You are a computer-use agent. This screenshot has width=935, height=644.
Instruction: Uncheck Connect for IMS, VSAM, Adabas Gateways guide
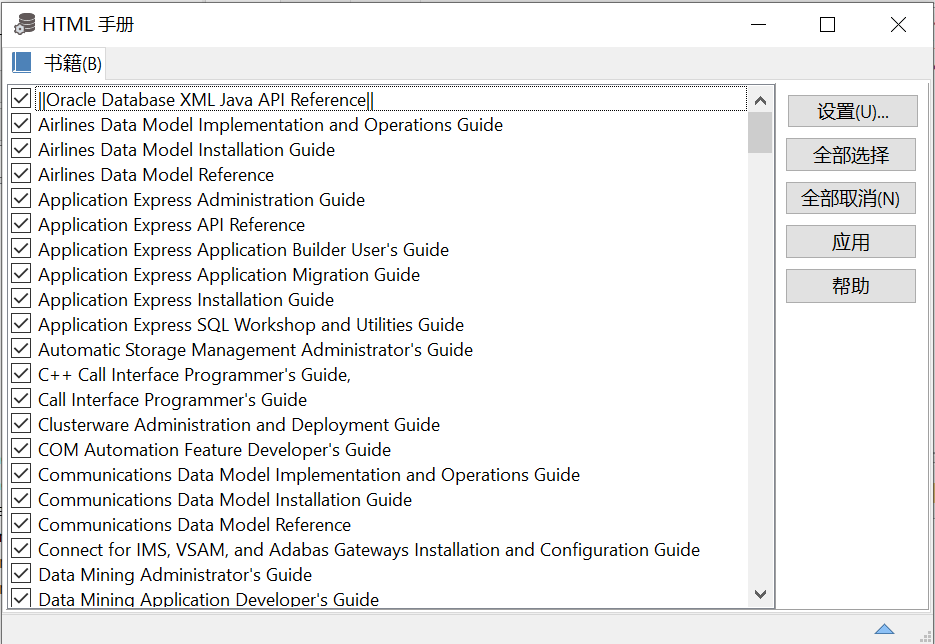(x=21, y=549)
